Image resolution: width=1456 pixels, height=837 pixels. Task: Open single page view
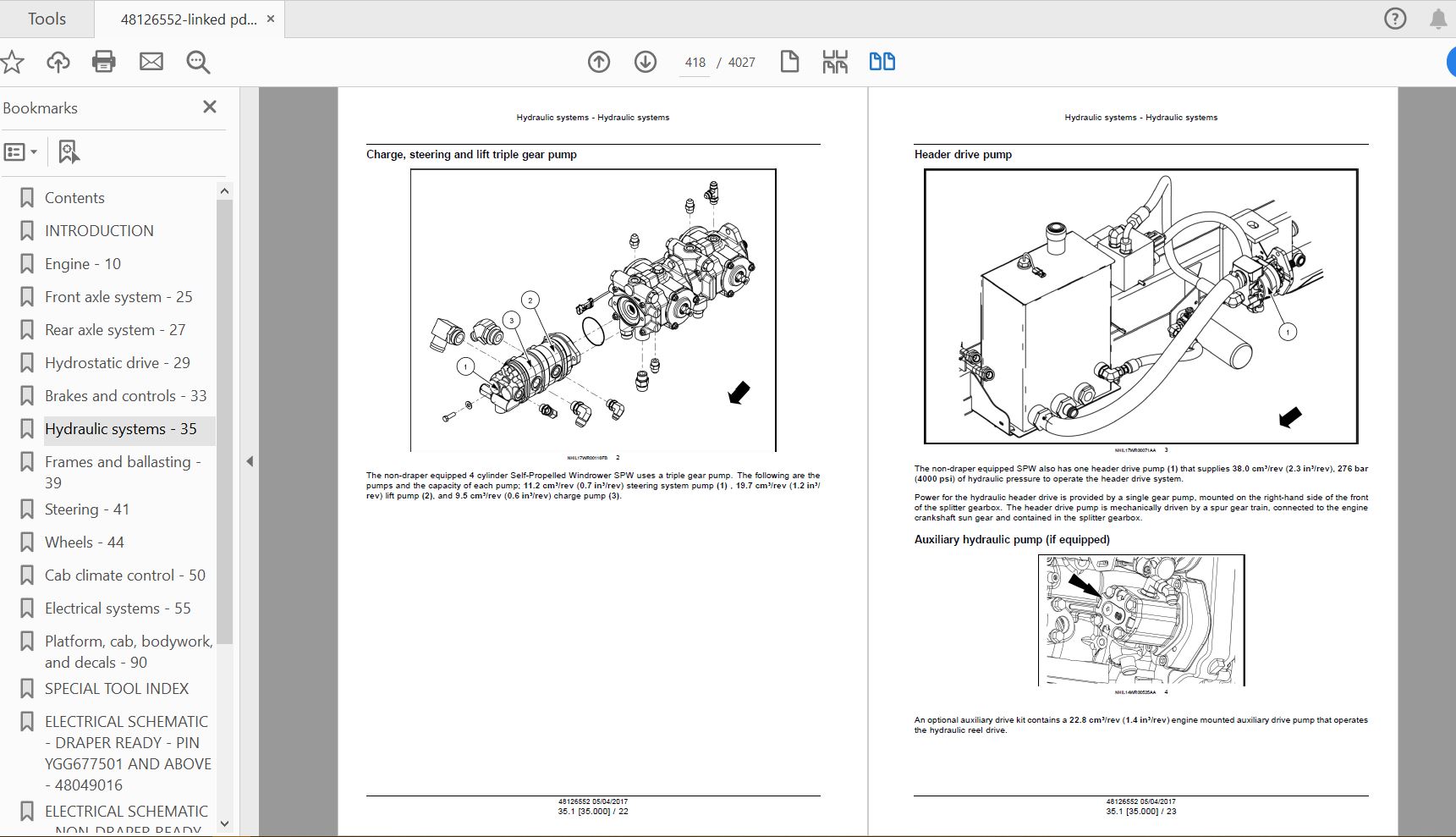tap(789, 62)
